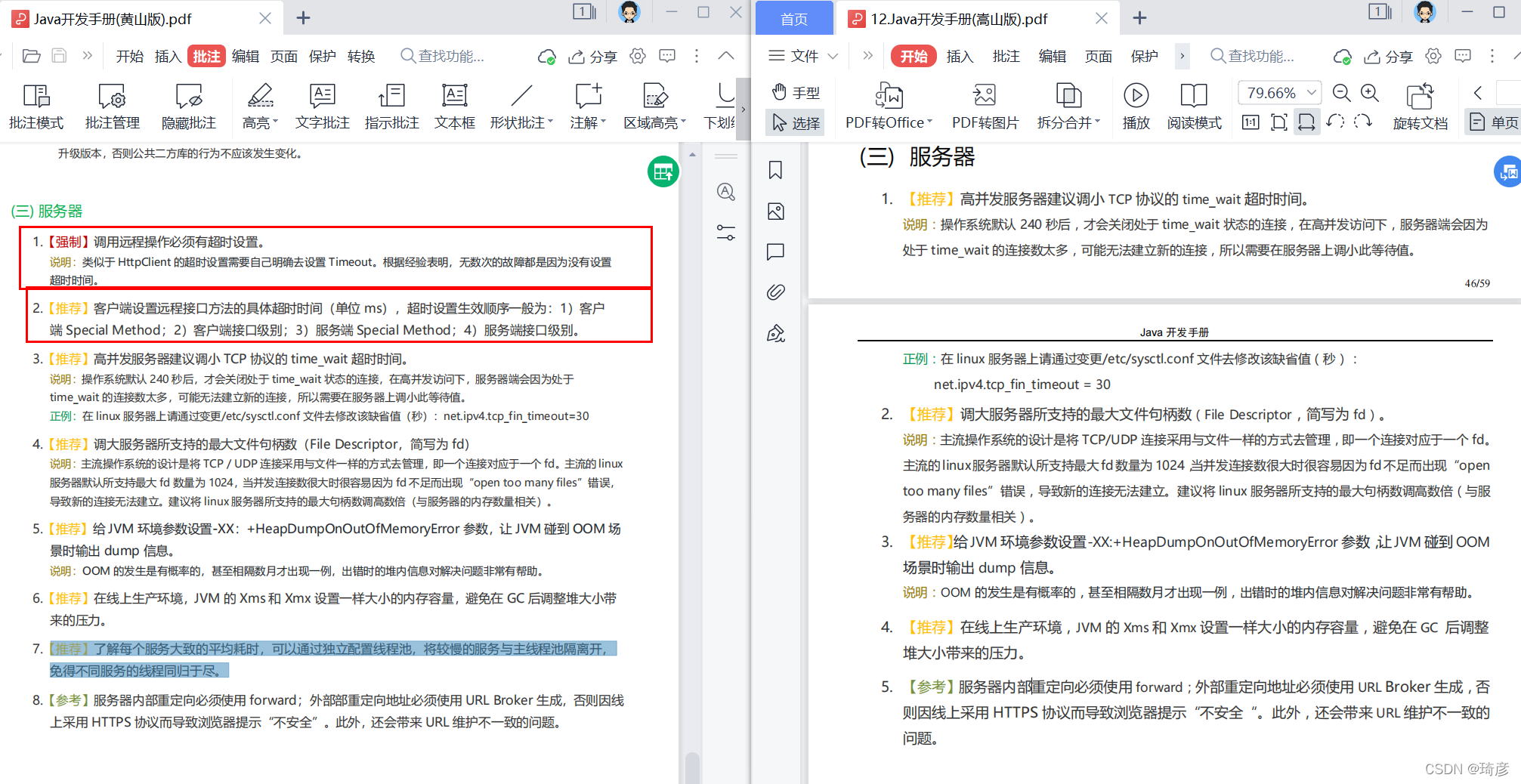This screenshot has height=784, width=1521.
Task: Click the left window vertical scrollbar thumb
Action: (x=691, y=767)
